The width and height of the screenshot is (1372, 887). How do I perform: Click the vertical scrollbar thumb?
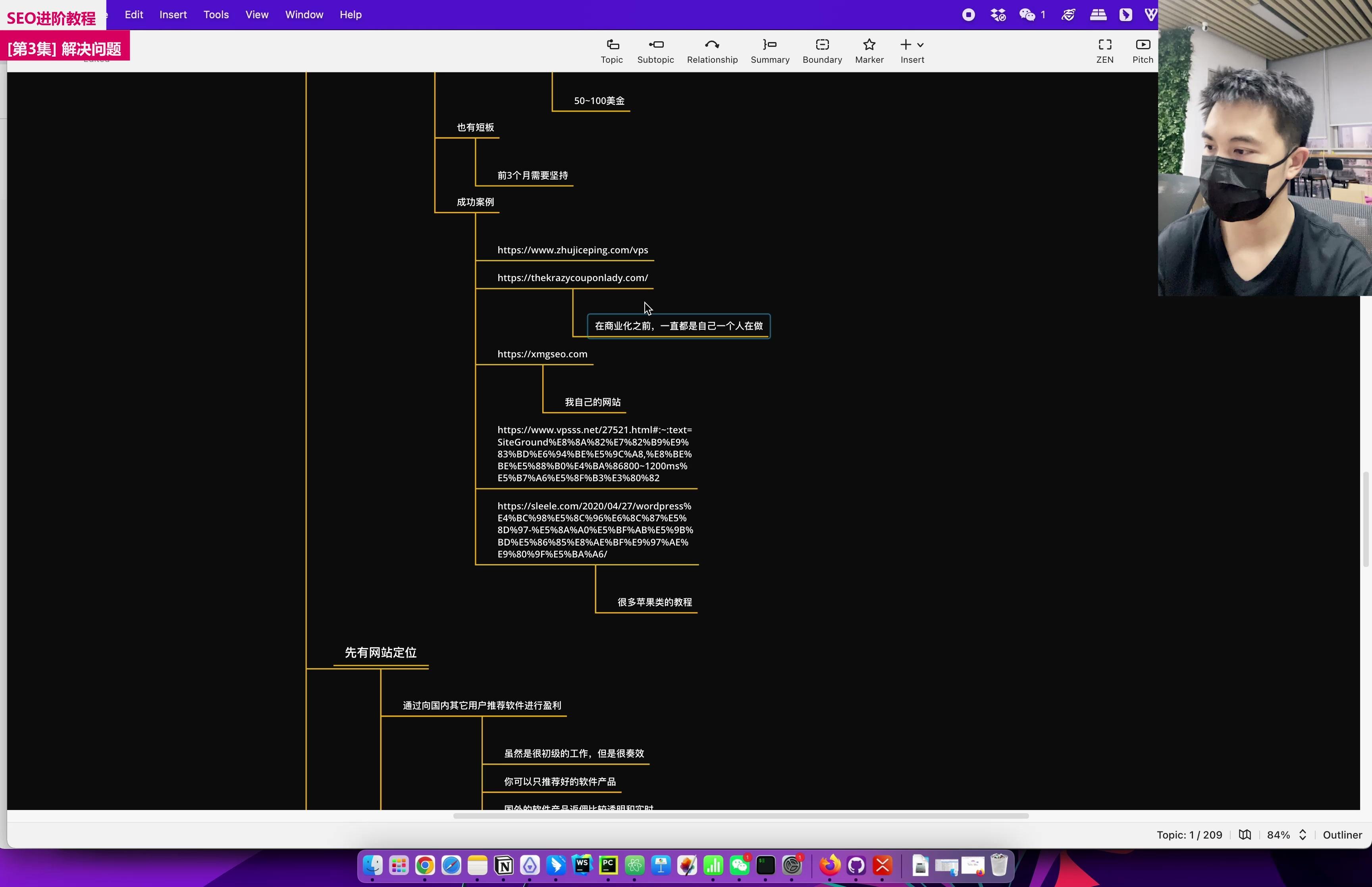1365,519
